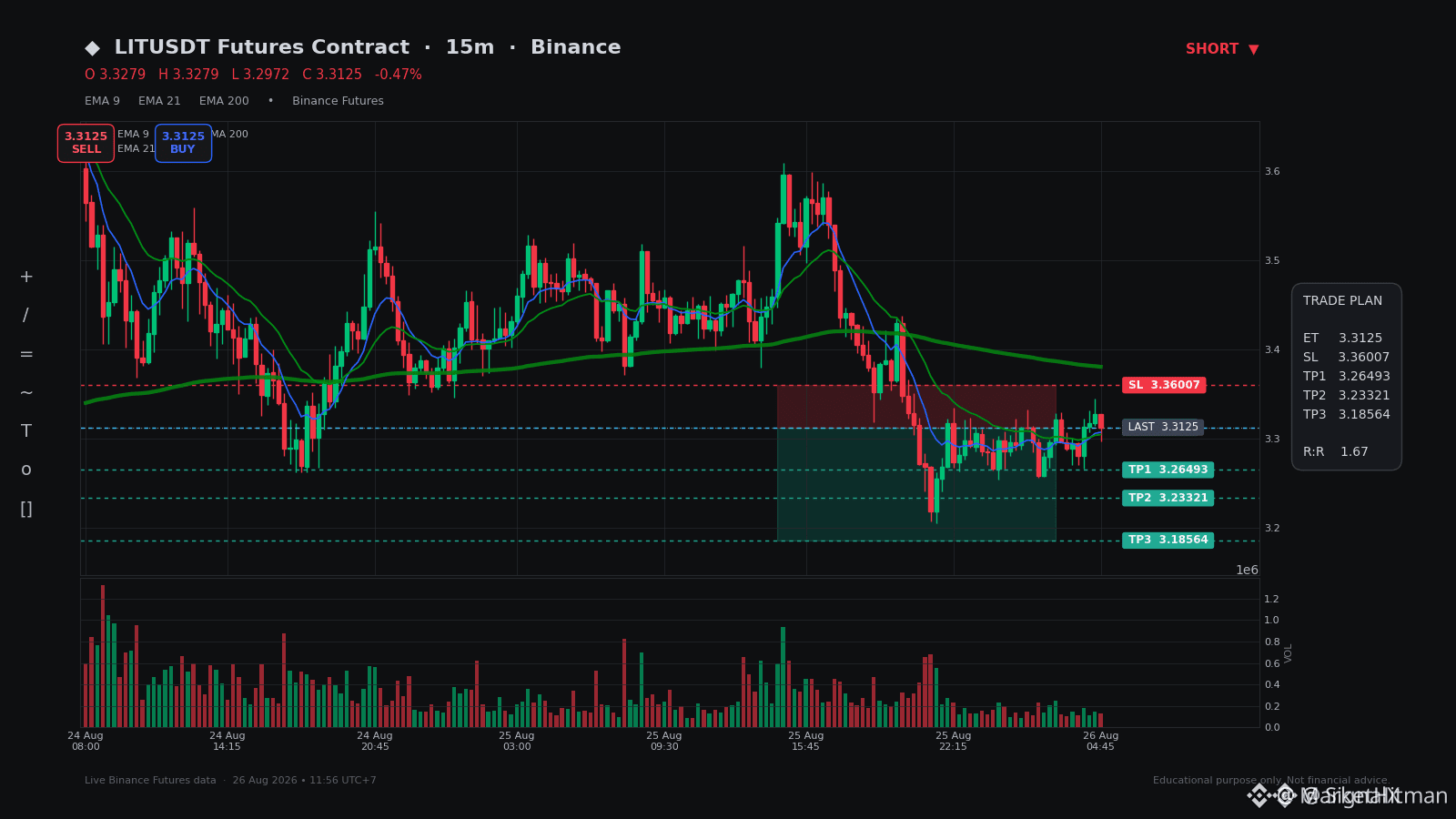This screenshot has height=819, width=1456.
Task: Click the 3.4 price axis label
Action: [x=1272, y=350]
